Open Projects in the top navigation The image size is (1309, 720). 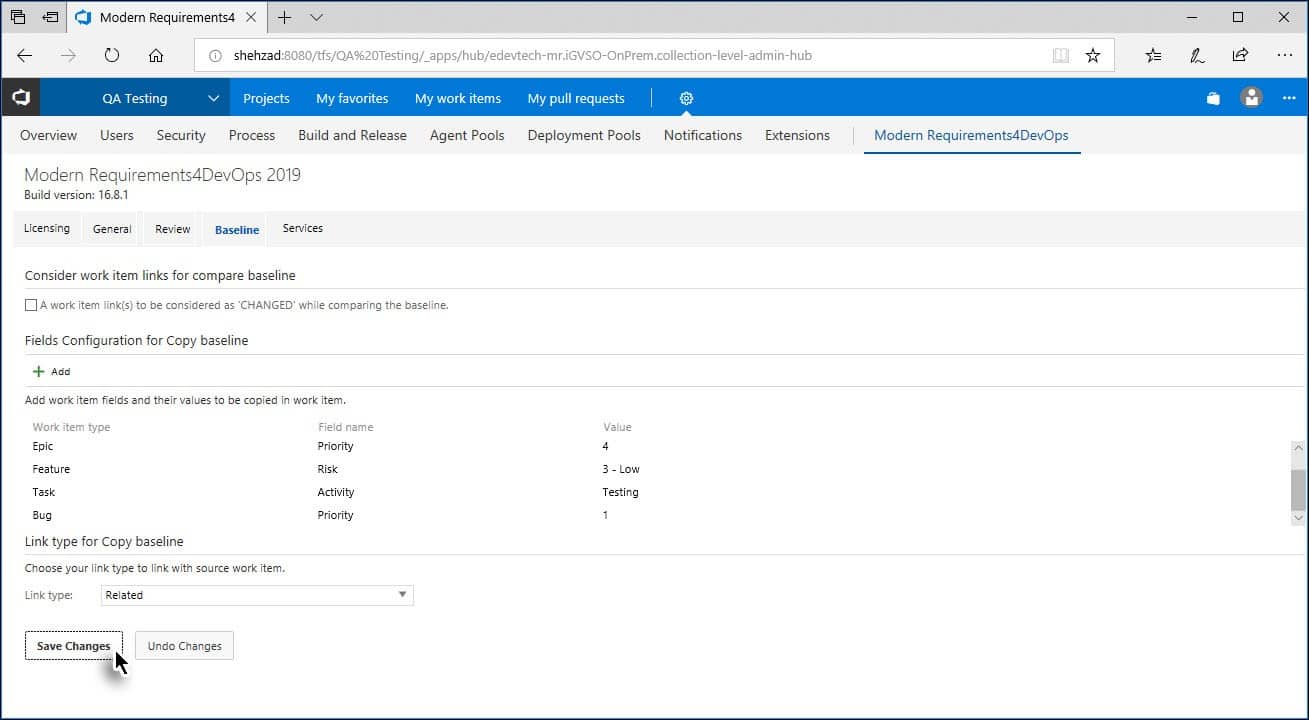[x=266, y=98]
